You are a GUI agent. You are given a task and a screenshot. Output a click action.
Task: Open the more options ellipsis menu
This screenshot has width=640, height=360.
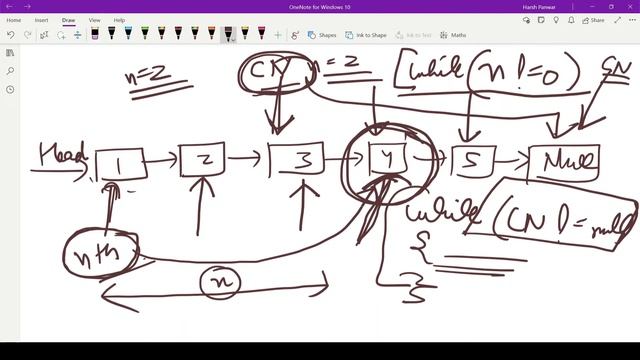[x=632, y=20]
